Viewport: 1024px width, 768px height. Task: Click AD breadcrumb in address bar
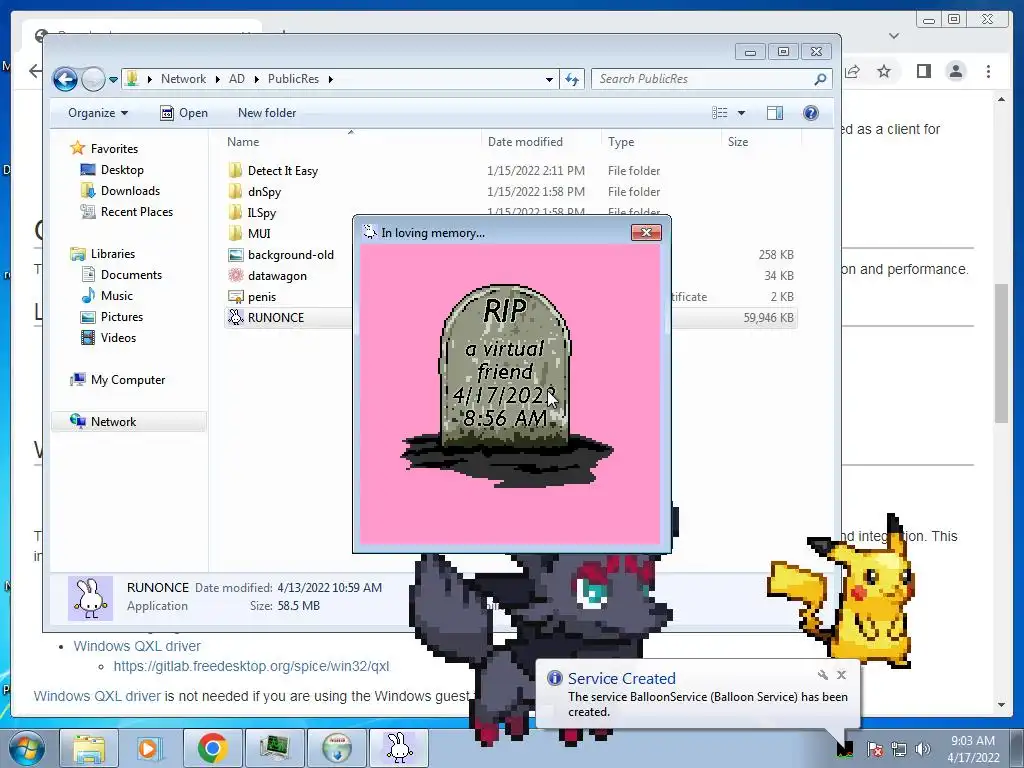point(236,79)
